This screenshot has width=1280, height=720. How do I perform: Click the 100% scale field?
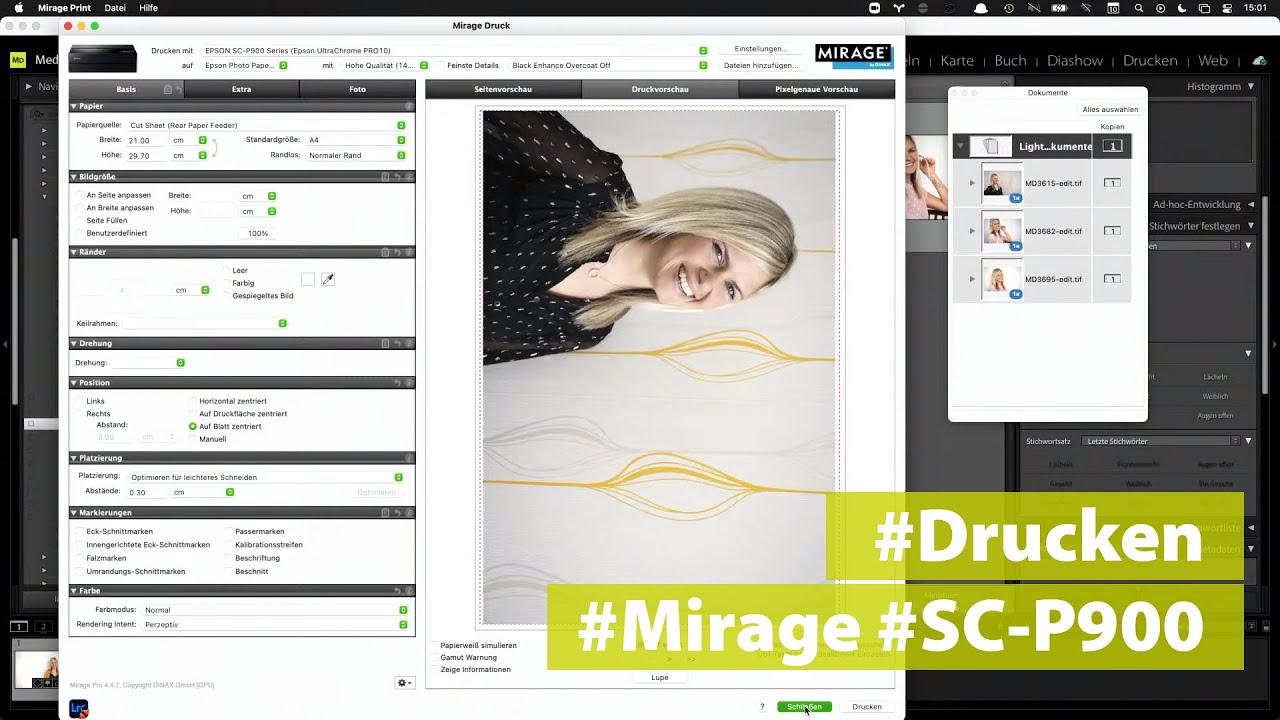pos(258,233)
